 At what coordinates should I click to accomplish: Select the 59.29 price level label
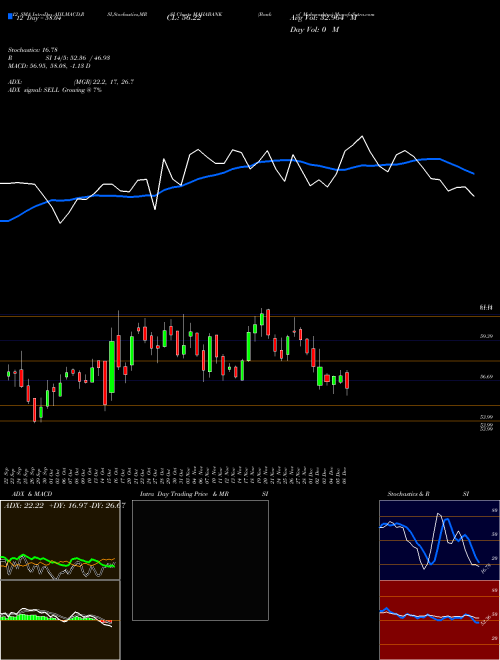pos(486,336)
